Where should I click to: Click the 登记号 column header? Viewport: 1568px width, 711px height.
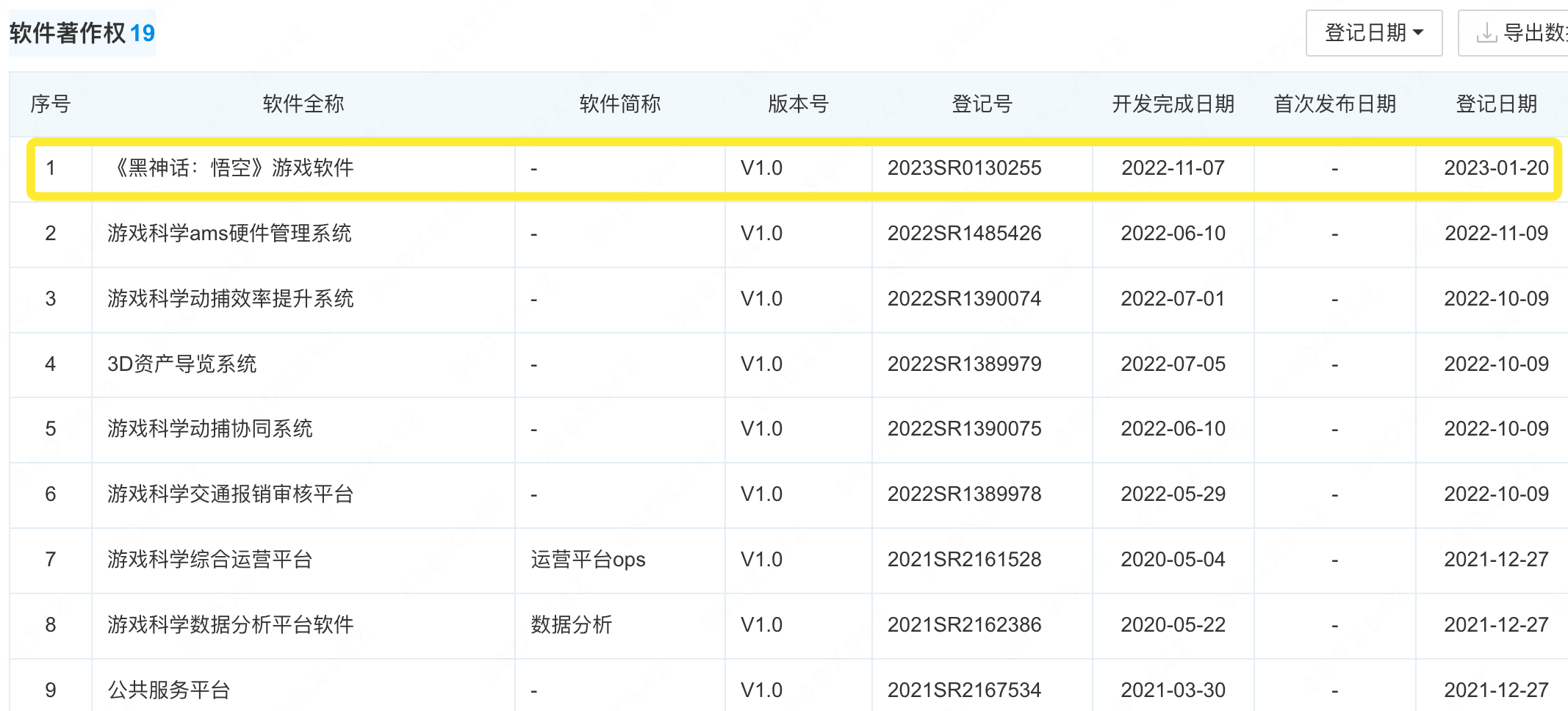pos(982,104)
